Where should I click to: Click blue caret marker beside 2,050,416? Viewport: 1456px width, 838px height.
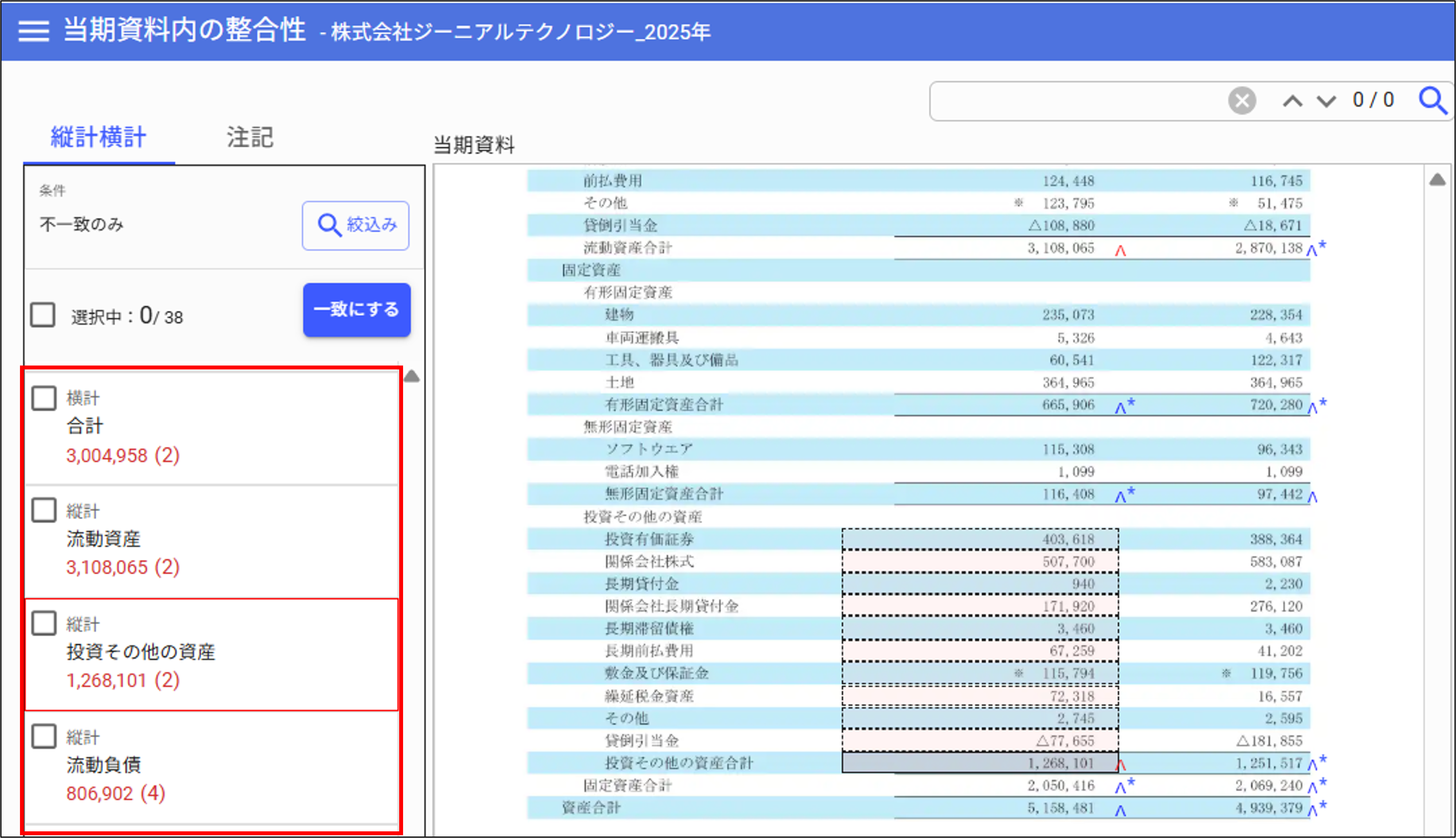[1121, 787]
